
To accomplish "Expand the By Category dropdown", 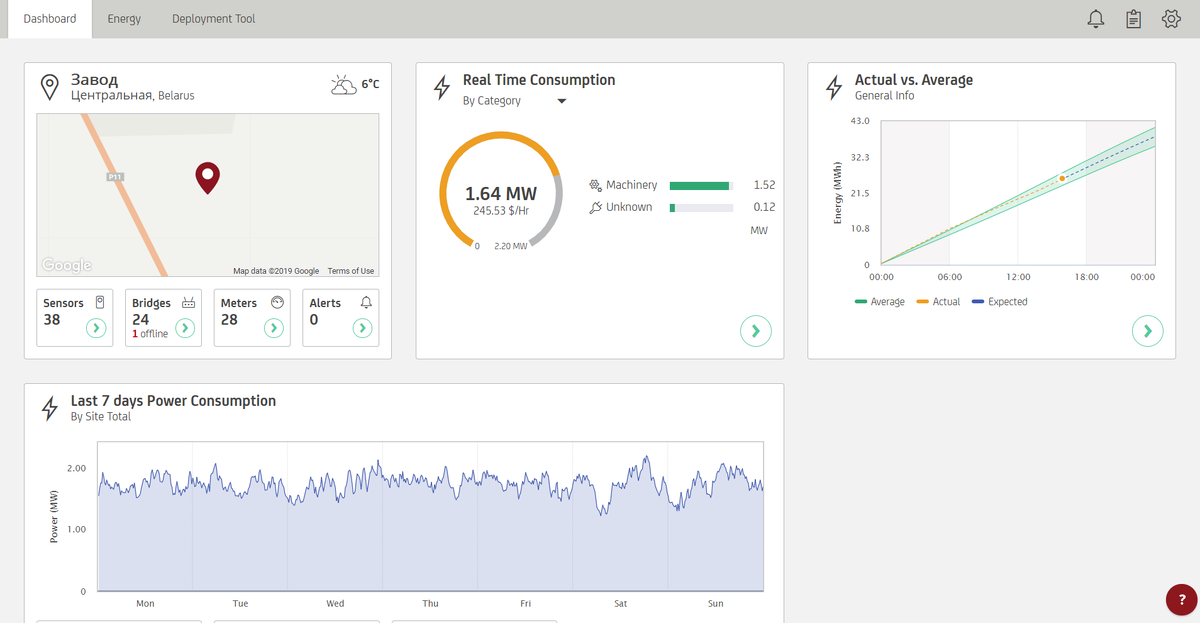I will [515, 101].
